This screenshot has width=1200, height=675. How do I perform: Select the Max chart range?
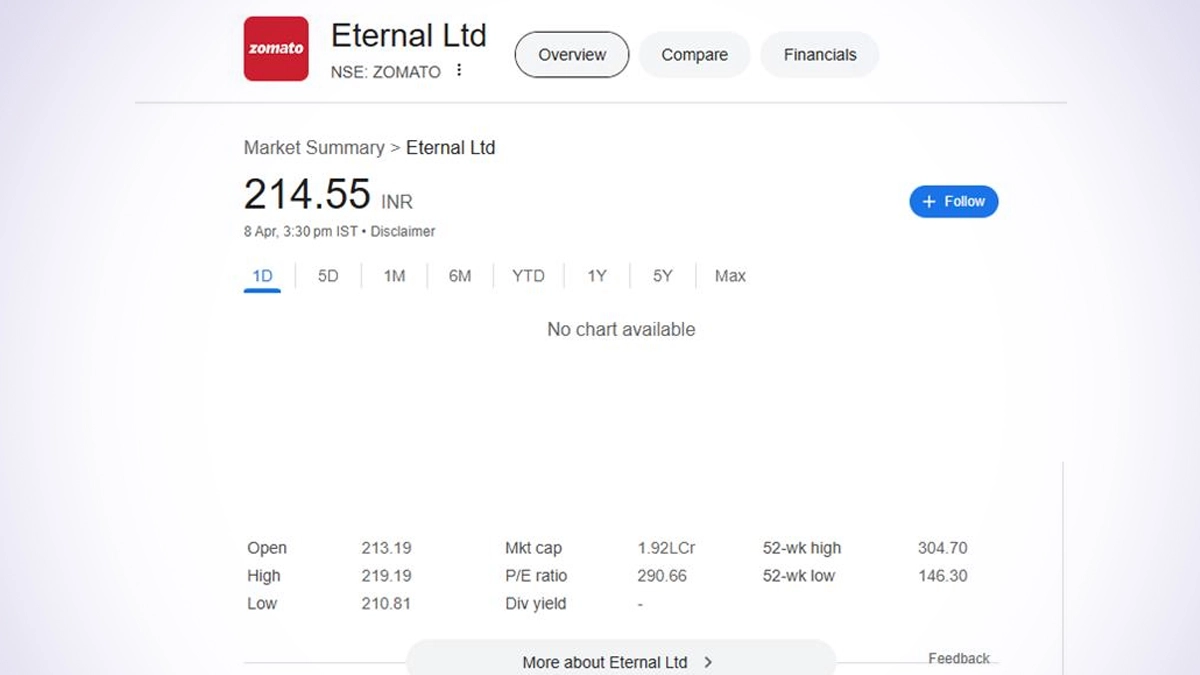tap(730, 276)
